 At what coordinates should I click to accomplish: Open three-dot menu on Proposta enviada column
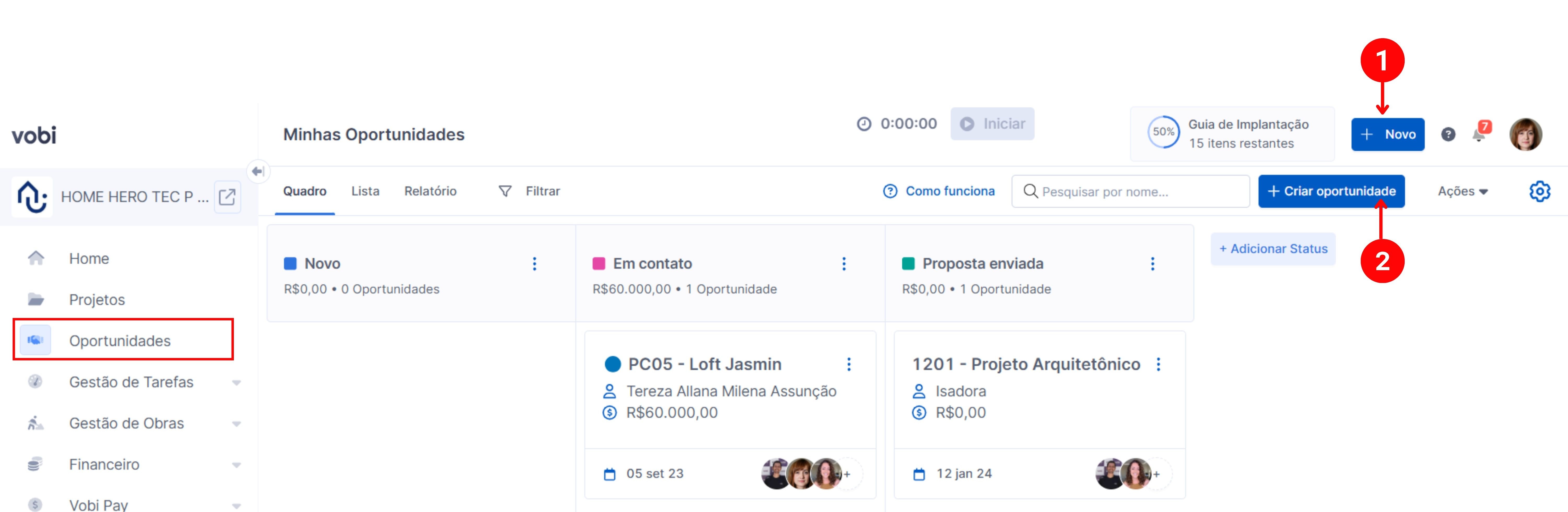1152,264
